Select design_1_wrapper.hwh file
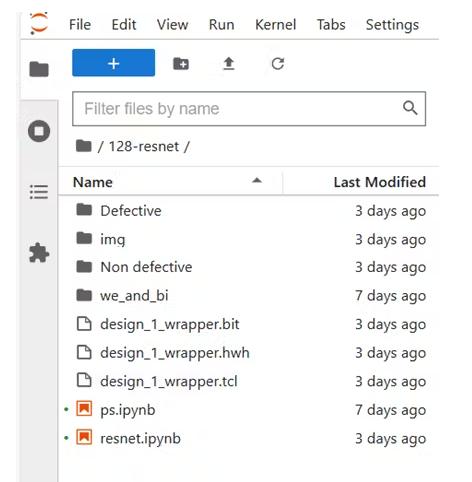The height and width of the screenshot is (482, 472). tap(249, 353)
